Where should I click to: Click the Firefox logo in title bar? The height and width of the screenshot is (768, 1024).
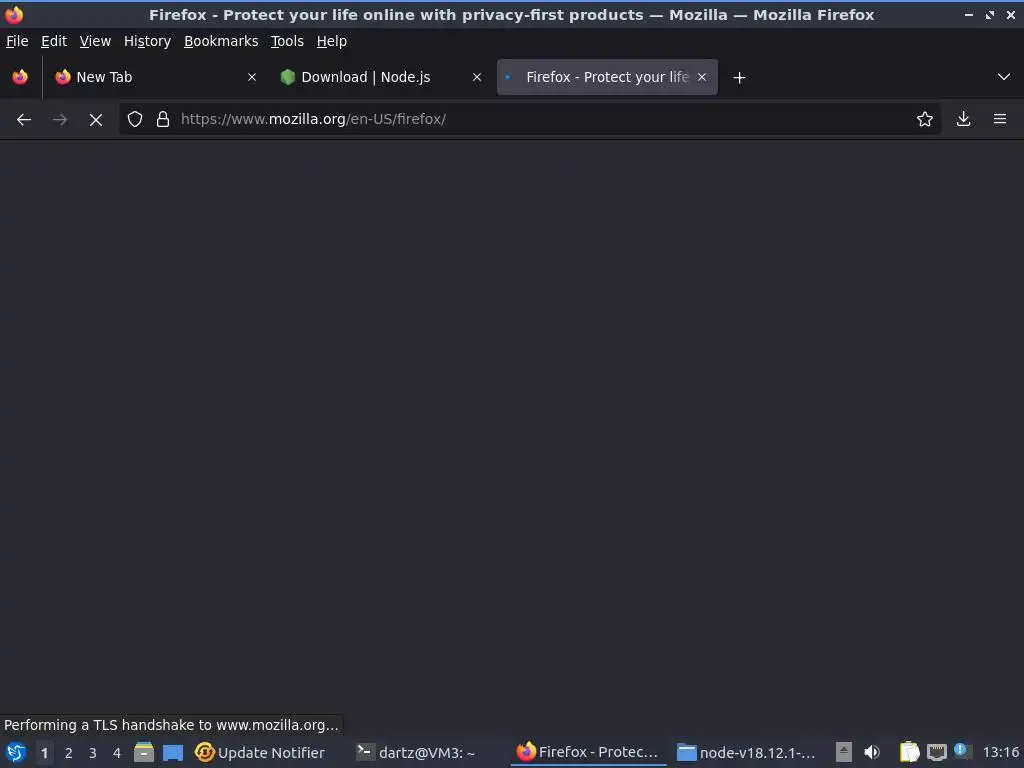point(14,14)
